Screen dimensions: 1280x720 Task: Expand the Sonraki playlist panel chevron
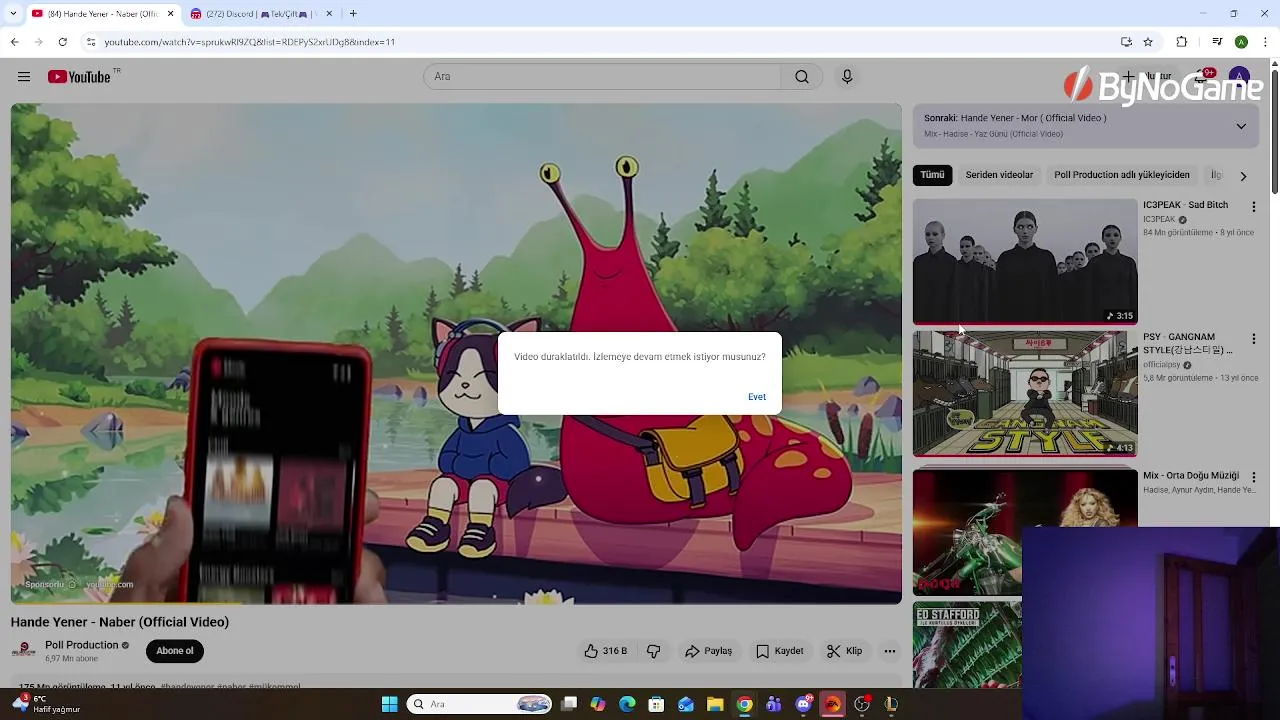pyautogui.click(x=1241, y=126)
